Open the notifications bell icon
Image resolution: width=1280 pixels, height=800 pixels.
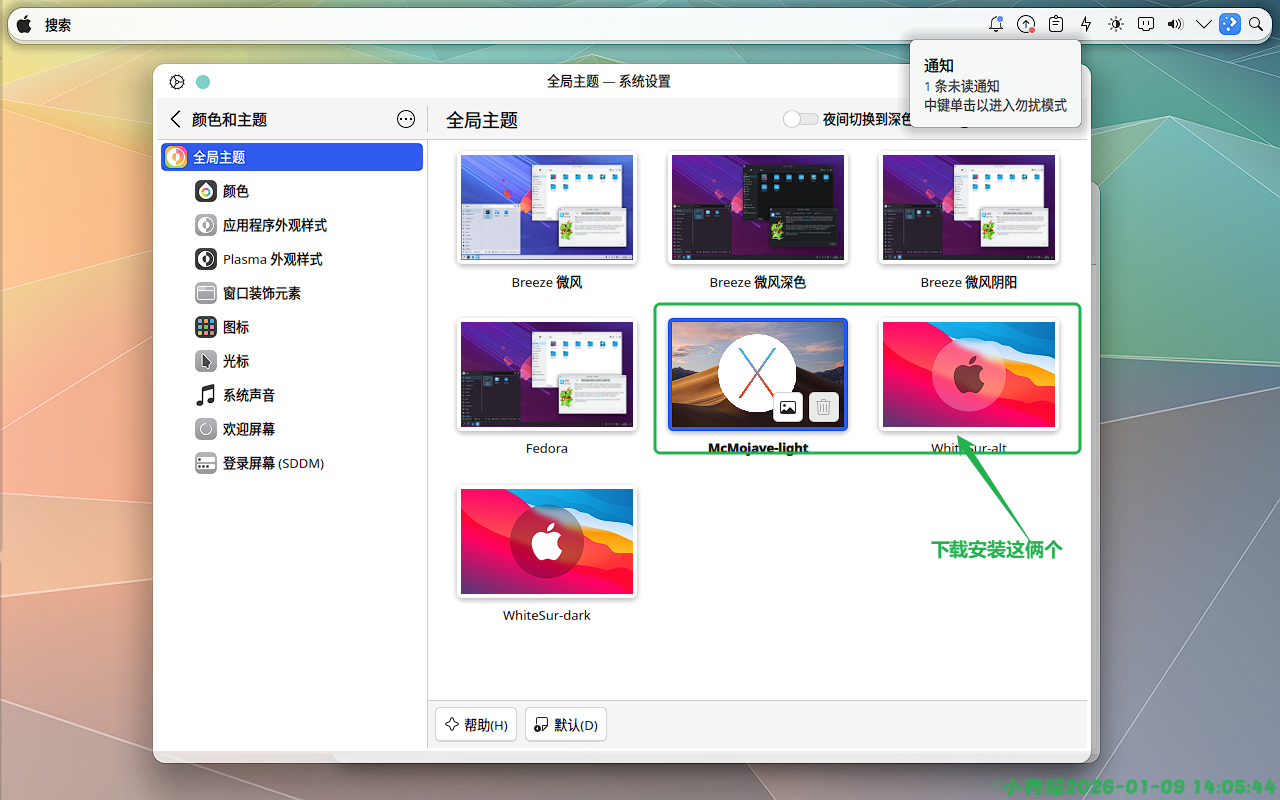pyautogui.click(x=995, y=25)
